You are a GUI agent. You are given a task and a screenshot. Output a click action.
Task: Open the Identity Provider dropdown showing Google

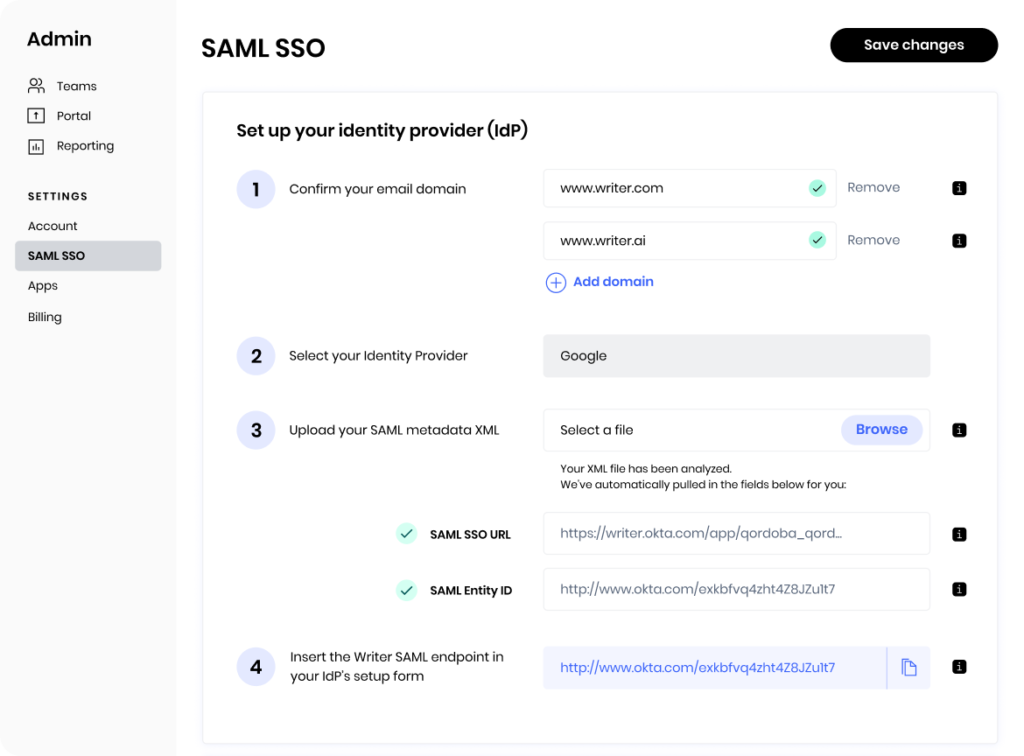point(736,356)
